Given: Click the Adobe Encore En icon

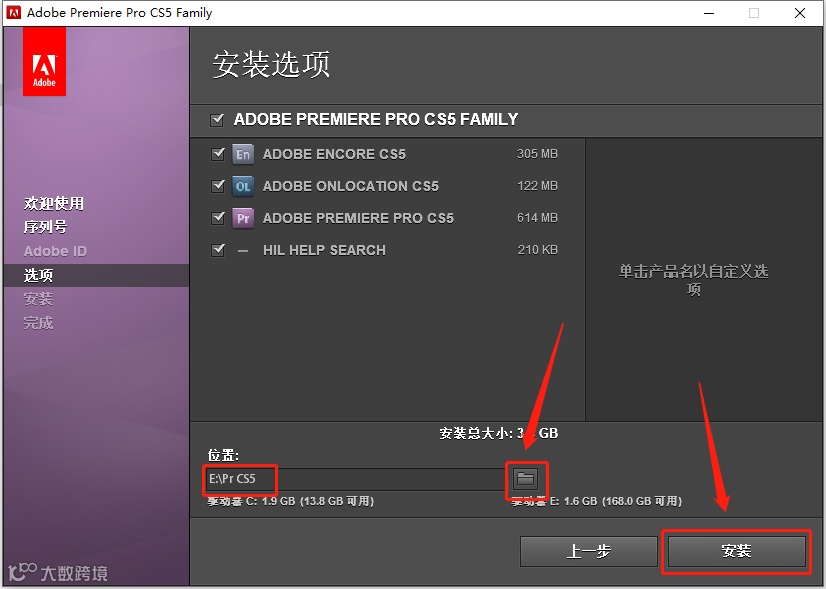Looking at the screenshot, I should pos(243,154).
